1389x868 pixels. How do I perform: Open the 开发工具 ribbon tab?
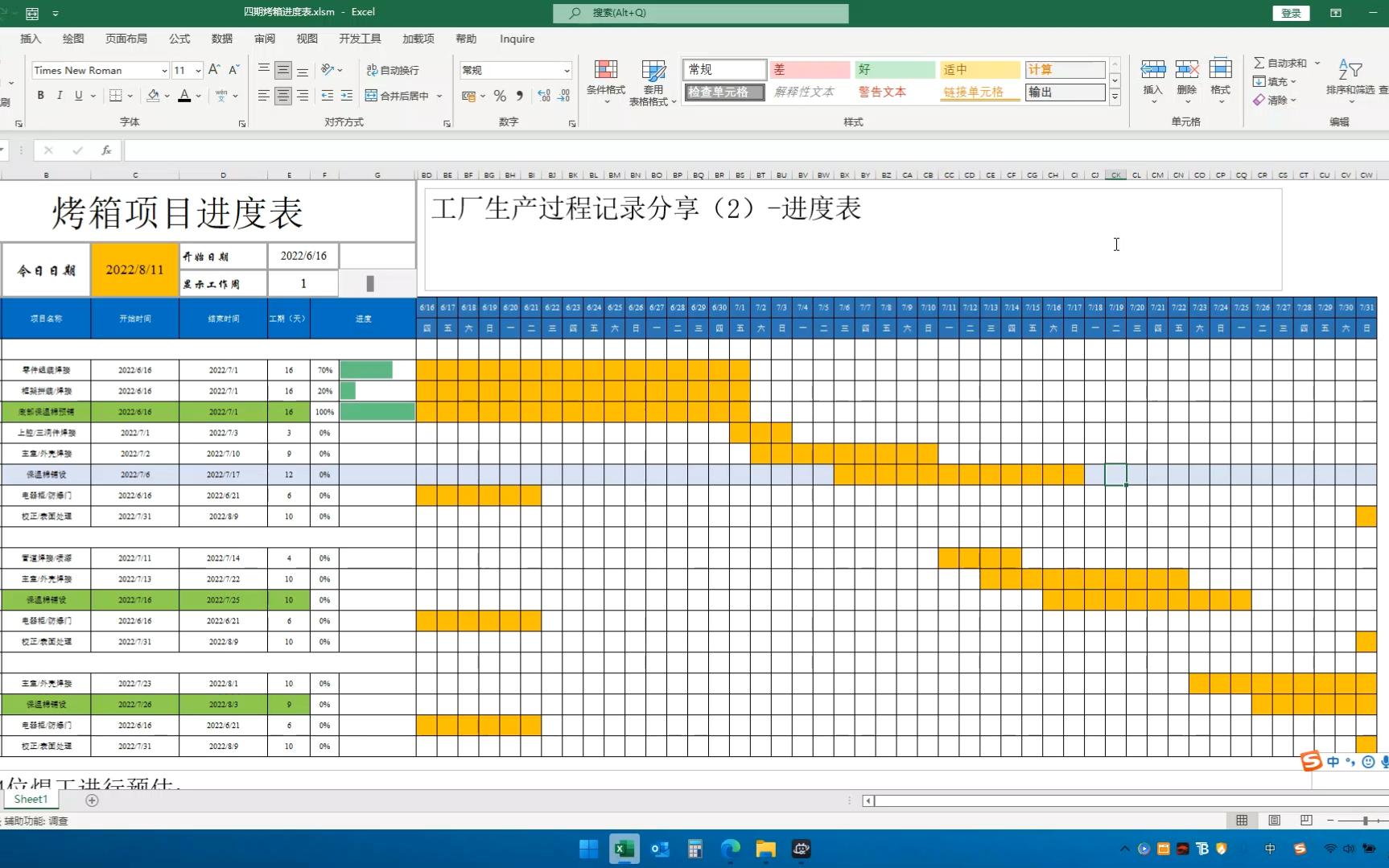point(360,39)
